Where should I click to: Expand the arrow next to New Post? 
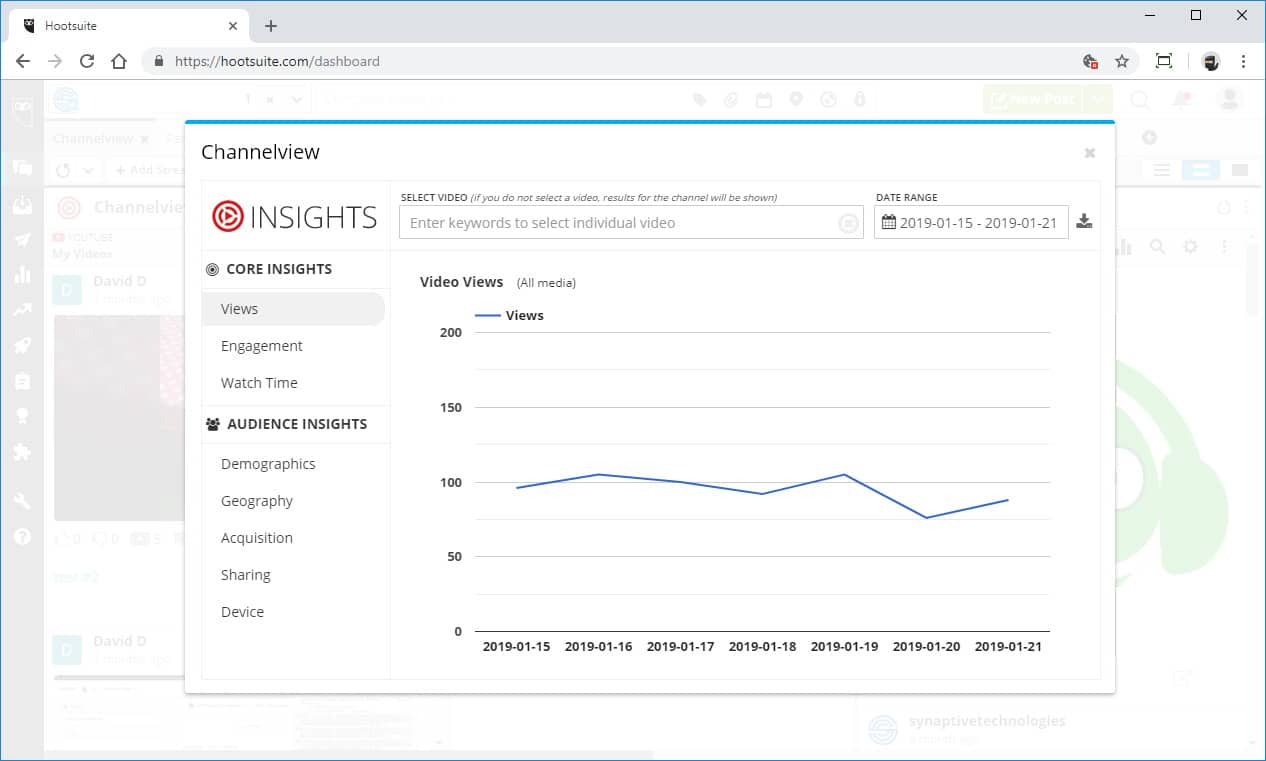pos(1099,99)
